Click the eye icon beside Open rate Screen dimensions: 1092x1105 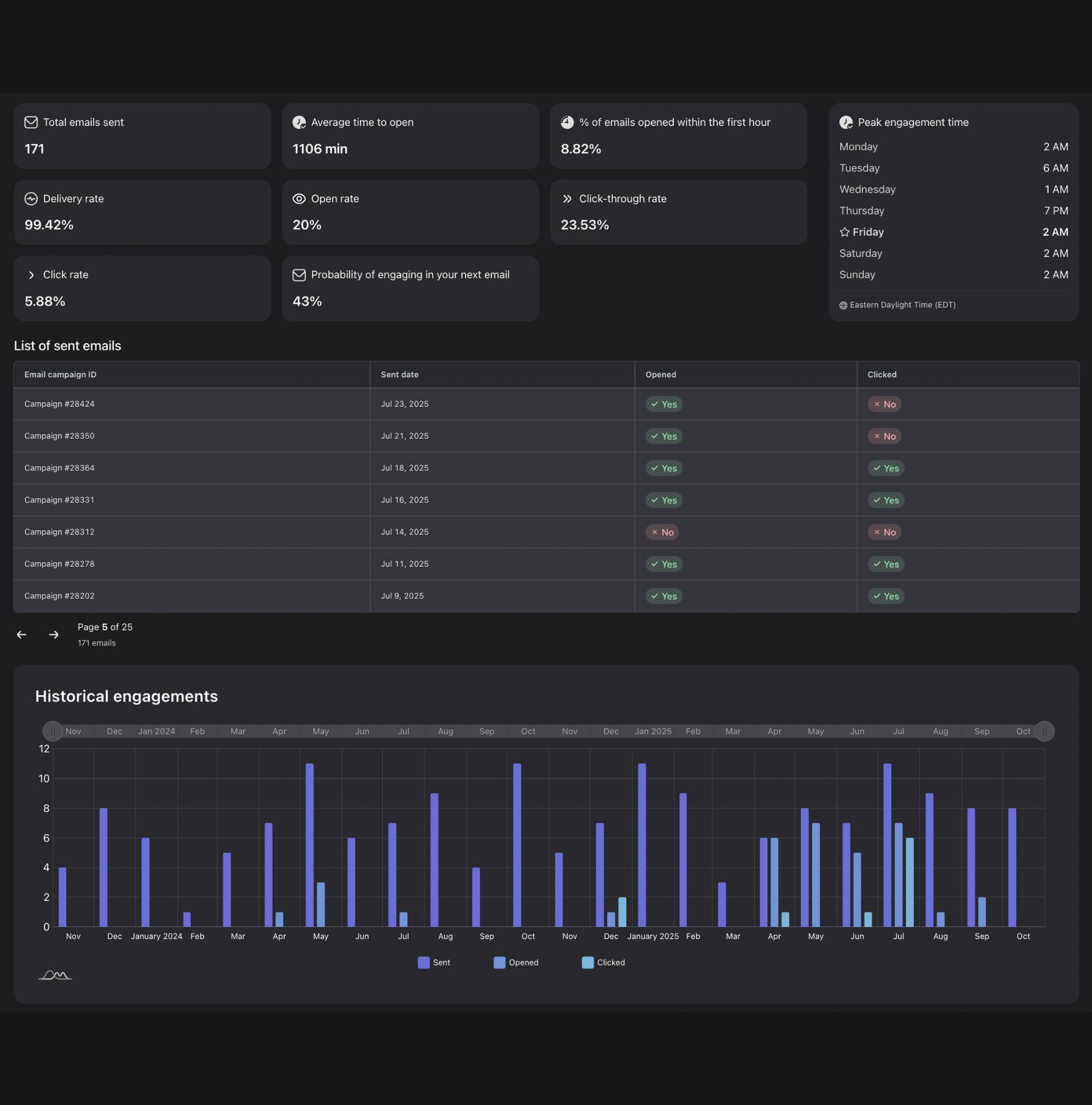[x=299, y=199]
